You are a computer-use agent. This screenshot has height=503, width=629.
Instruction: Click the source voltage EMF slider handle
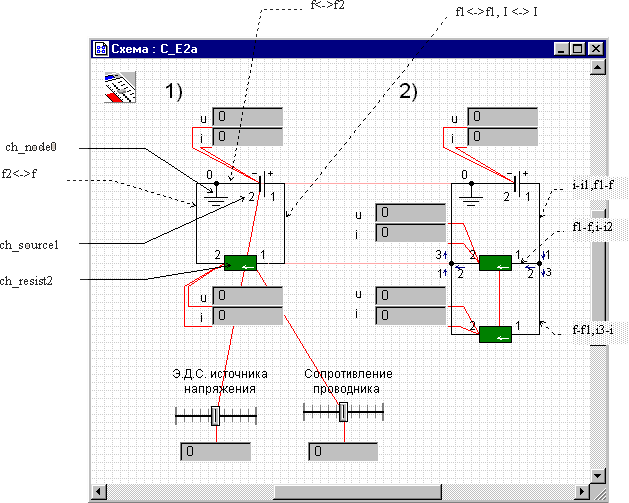pos(215,416)
